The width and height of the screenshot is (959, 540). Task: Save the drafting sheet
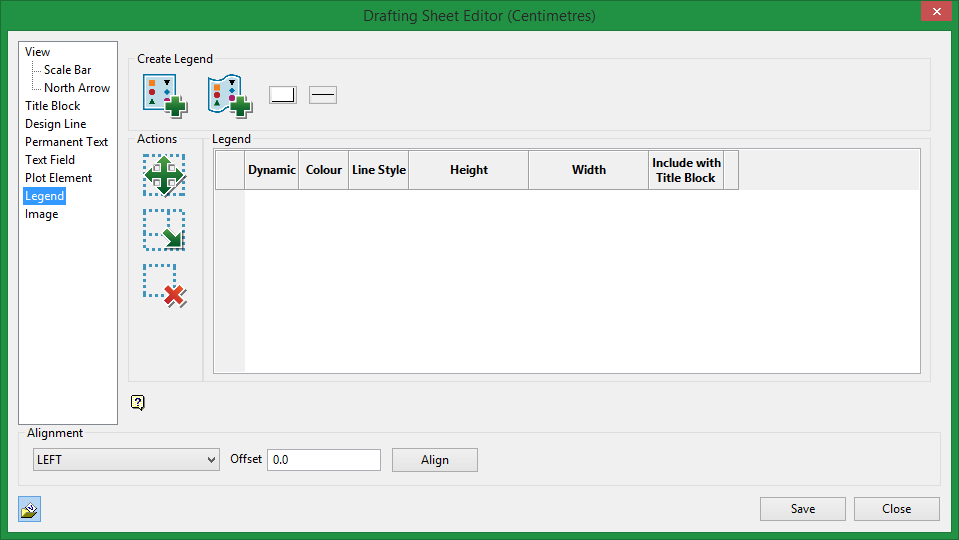tap(802, 509)
